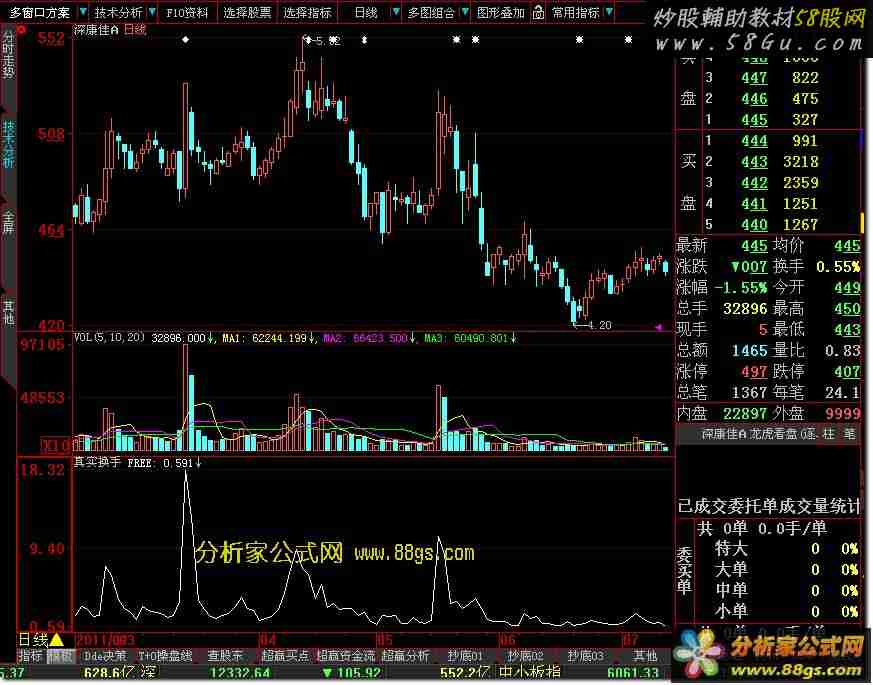Viewport: 873px width, 685px height.
Task: Click the 图形叠加 toolbar button
Action: pyautogui.click(x=501, y=12)
